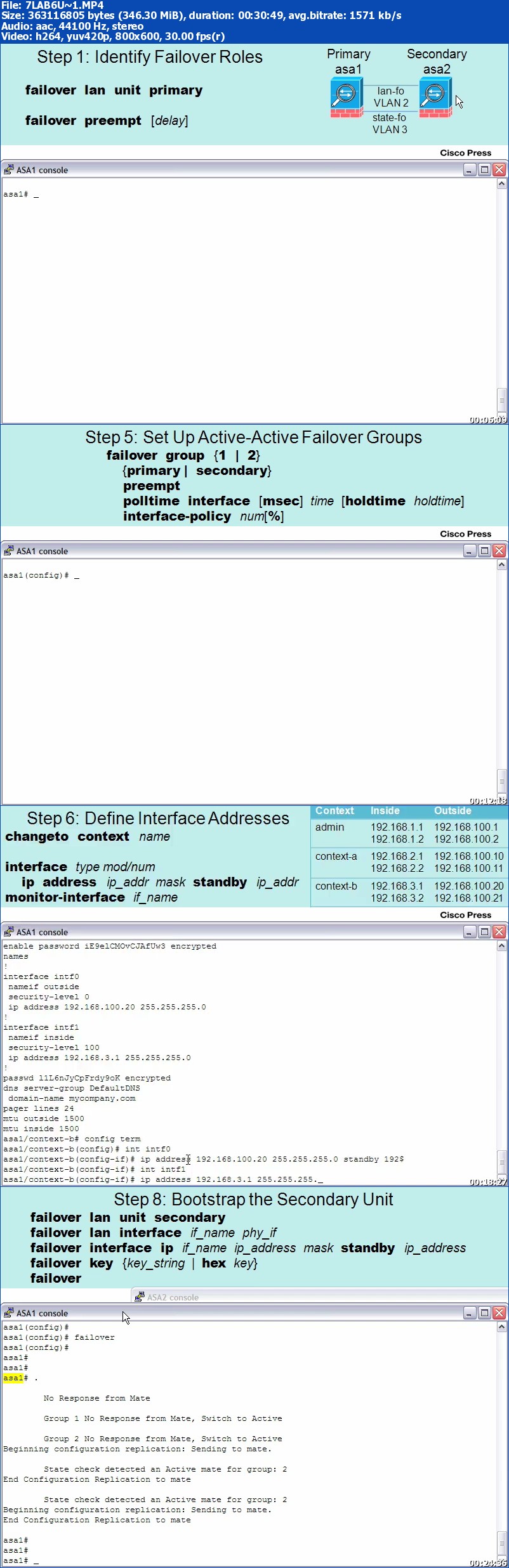Click the ASA2 console icon behind the Step 8 window
The image size is (509, 1568).
click(139, 1297)
